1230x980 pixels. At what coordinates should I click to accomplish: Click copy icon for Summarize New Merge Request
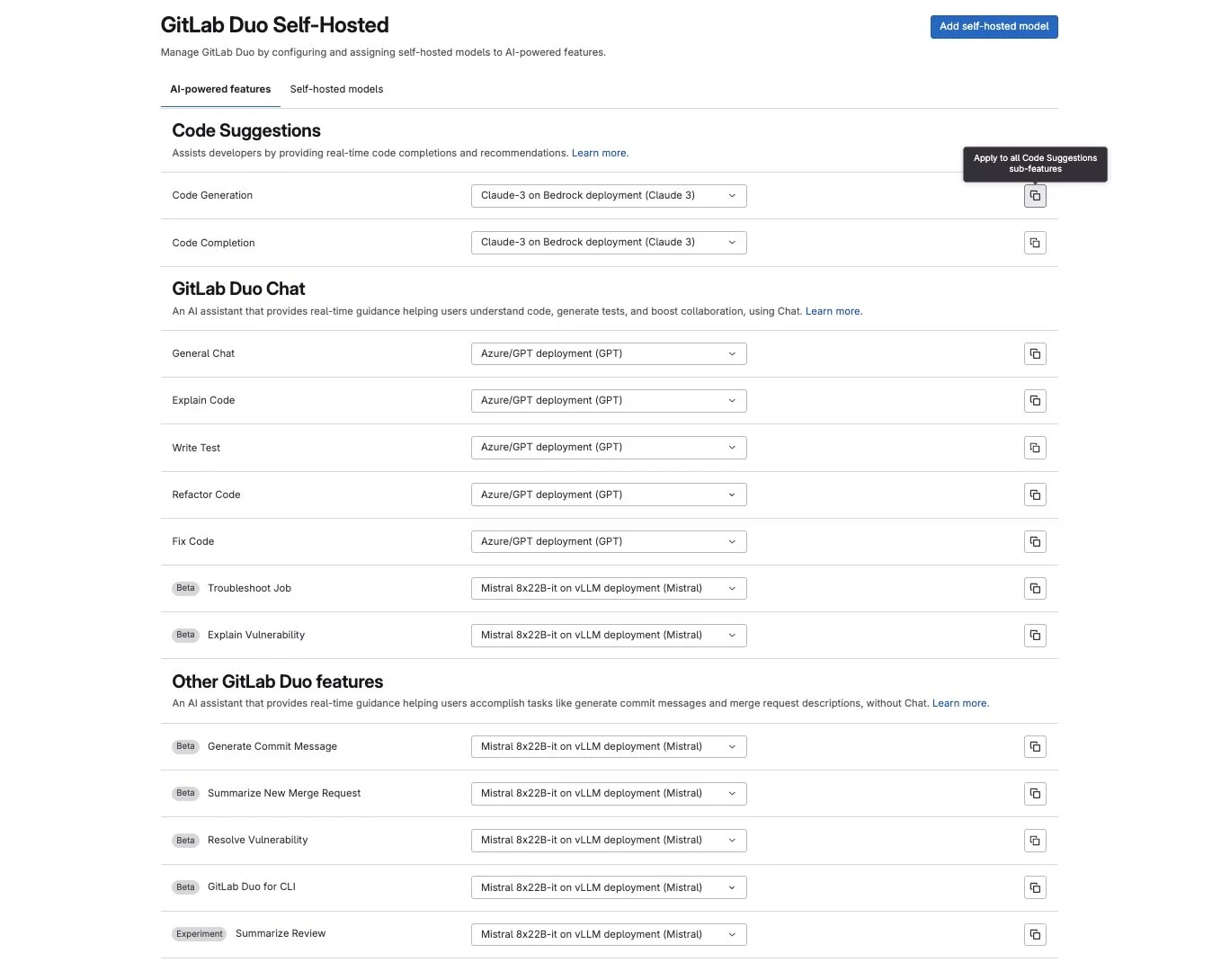point(1035,793)
